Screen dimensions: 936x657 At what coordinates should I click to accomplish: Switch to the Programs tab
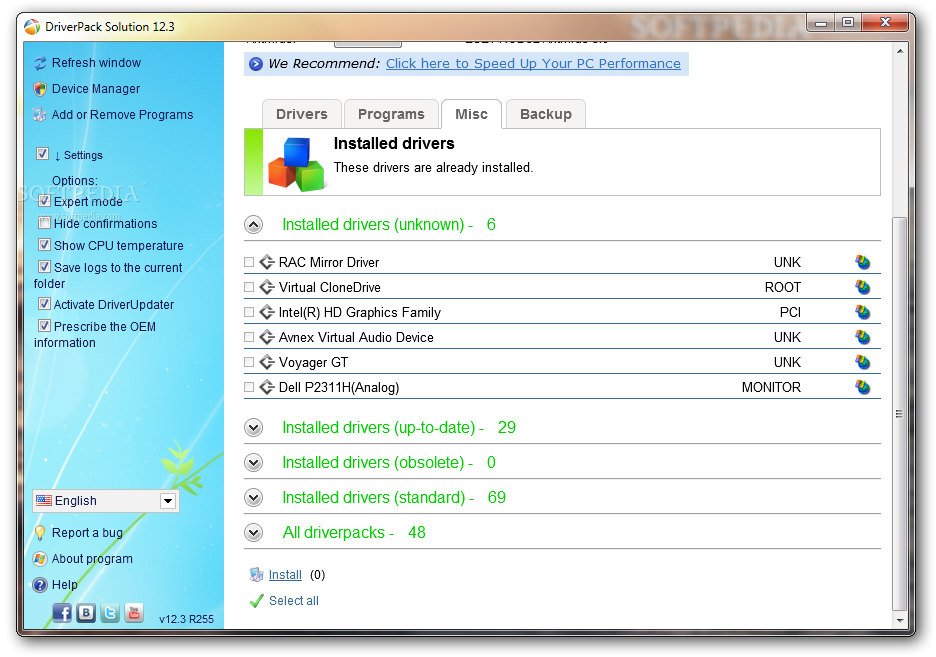click(391, 114)
